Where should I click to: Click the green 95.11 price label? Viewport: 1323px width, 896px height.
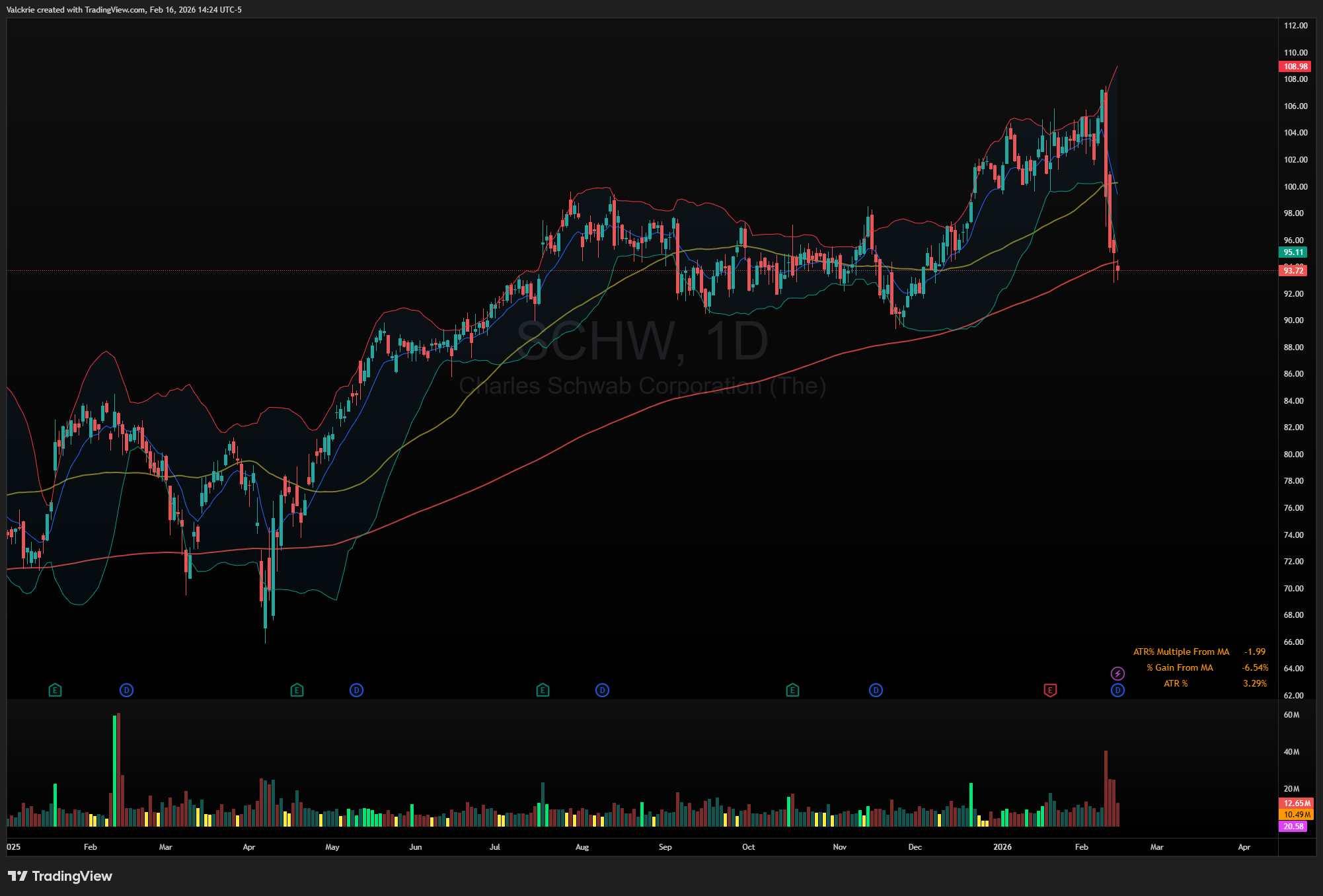(1293, 252)
